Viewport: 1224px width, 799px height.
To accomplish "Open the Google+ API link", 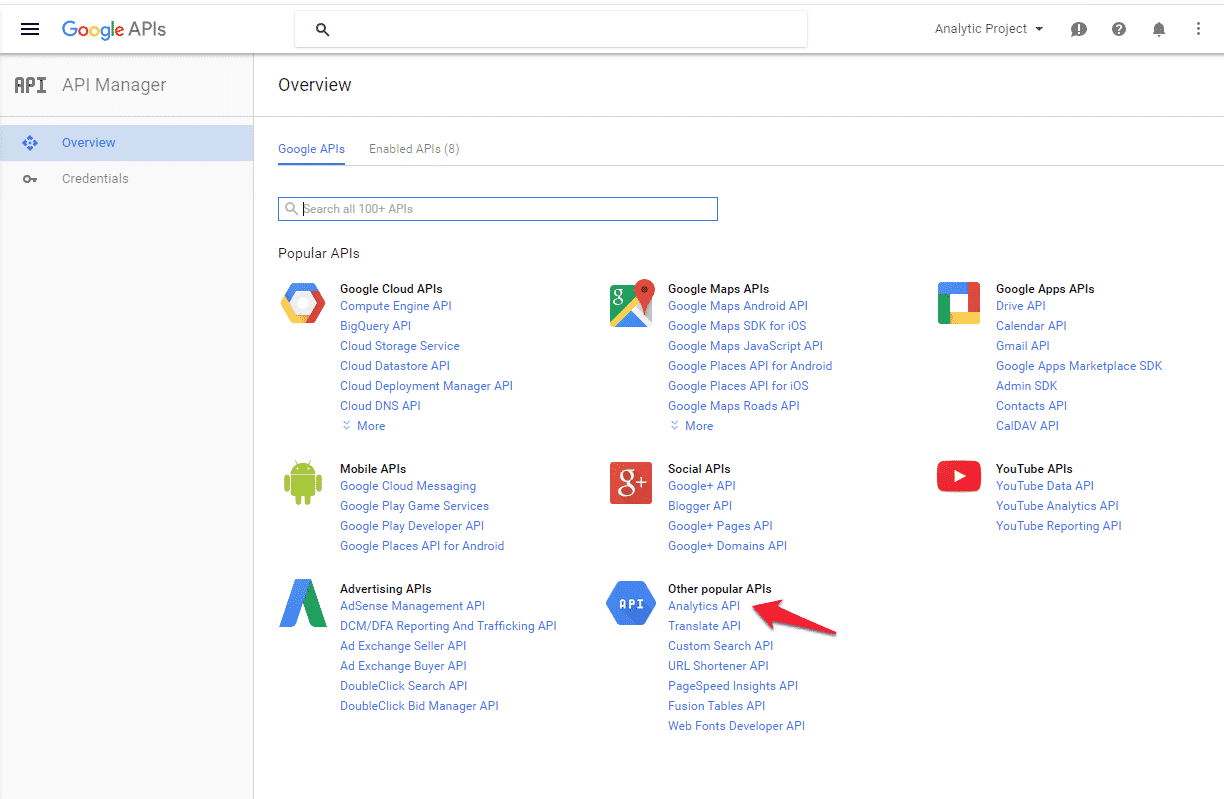I will click(702, 486).
